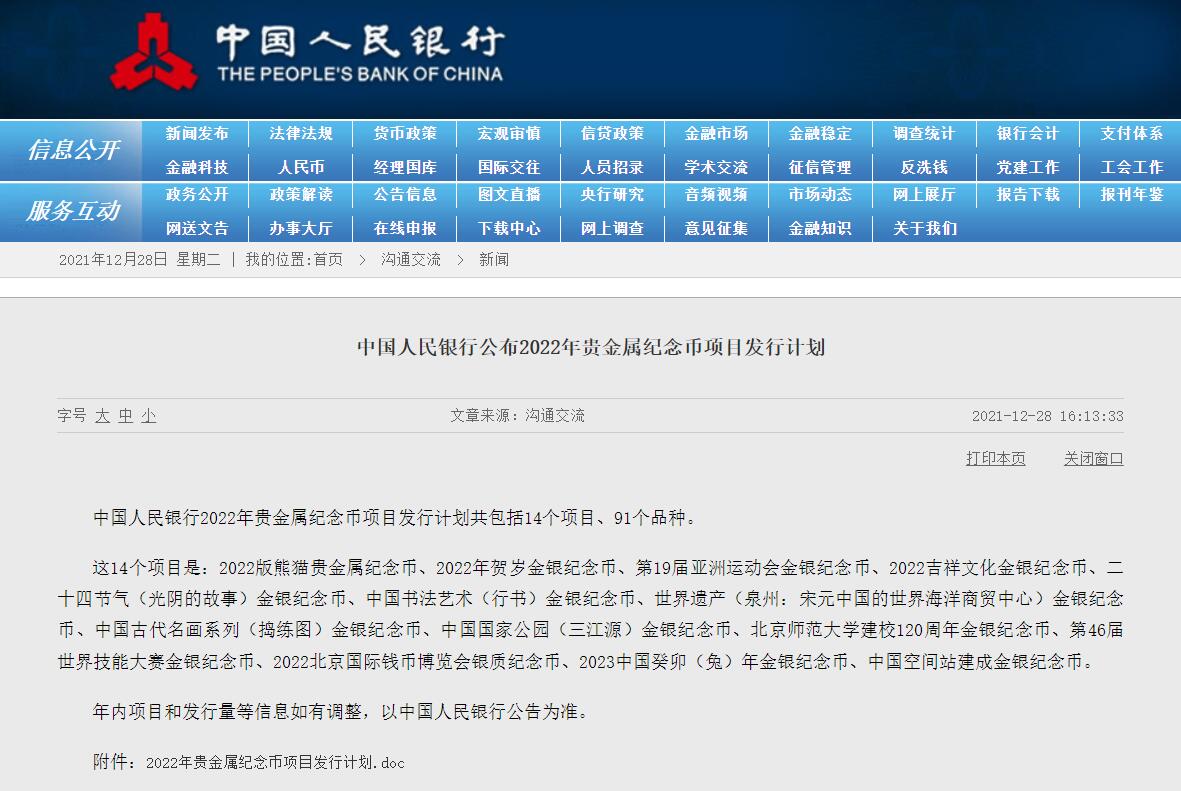
Task: Go to 下载中心
Action: point(508,228)
